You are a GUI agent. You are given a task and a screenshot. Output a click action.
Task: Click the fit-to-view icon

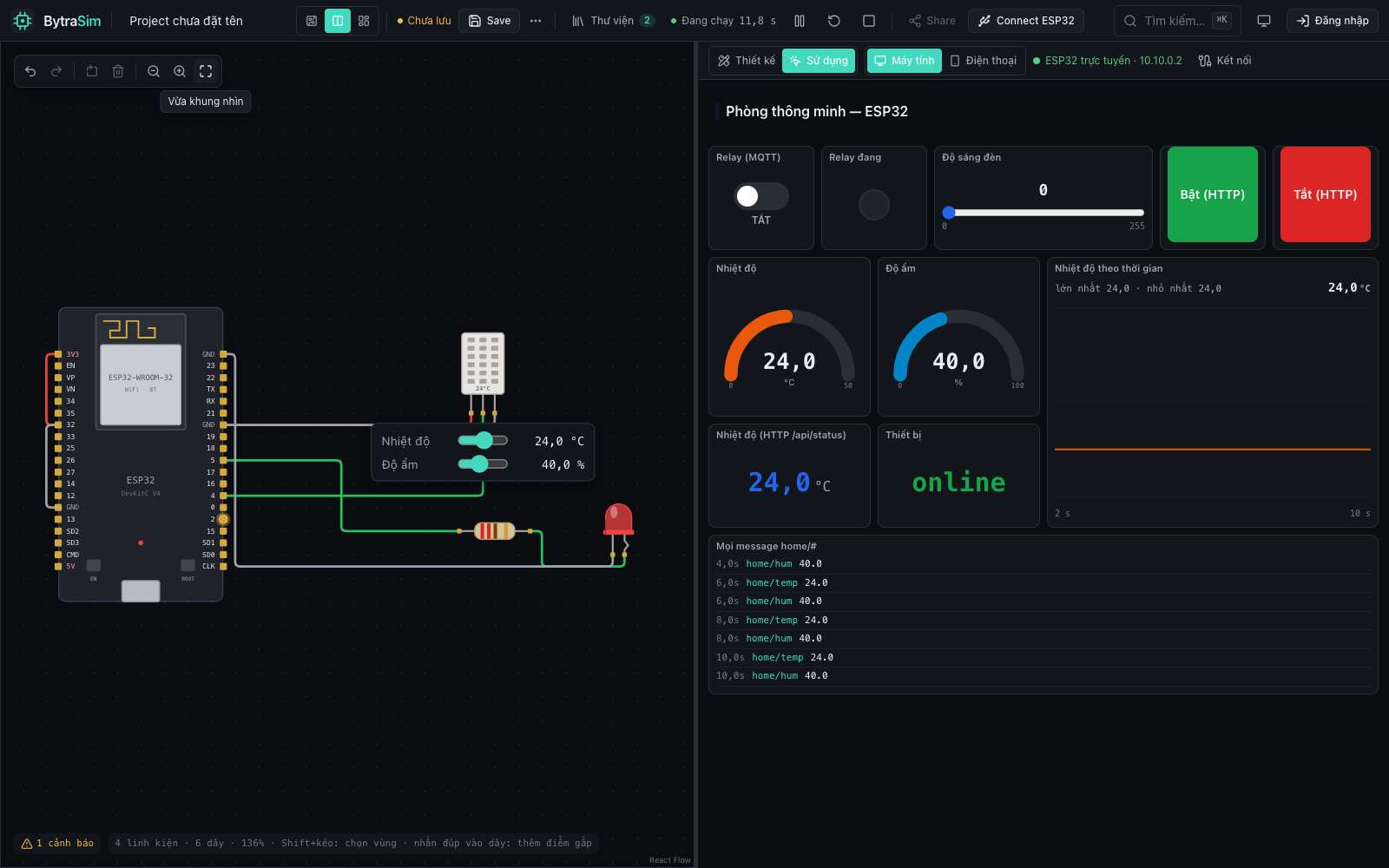coord(206,71)
